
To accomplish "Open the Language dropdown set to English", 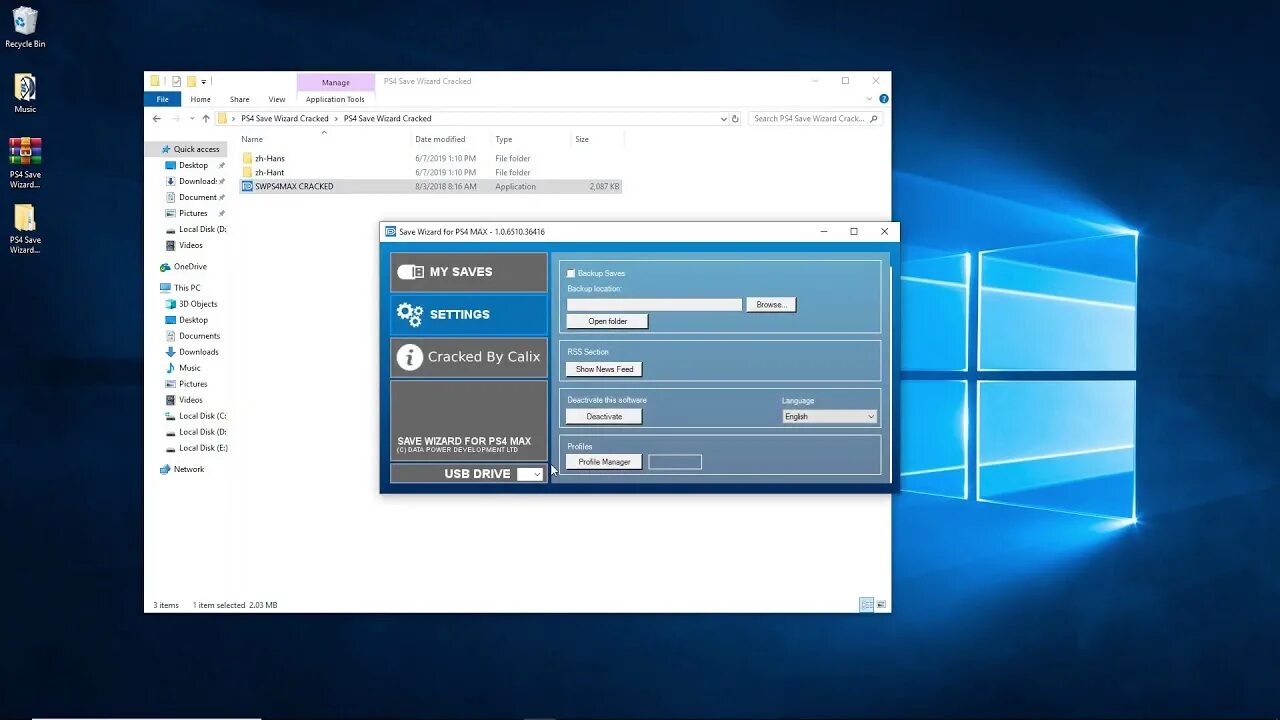I will tap(829, 416).
